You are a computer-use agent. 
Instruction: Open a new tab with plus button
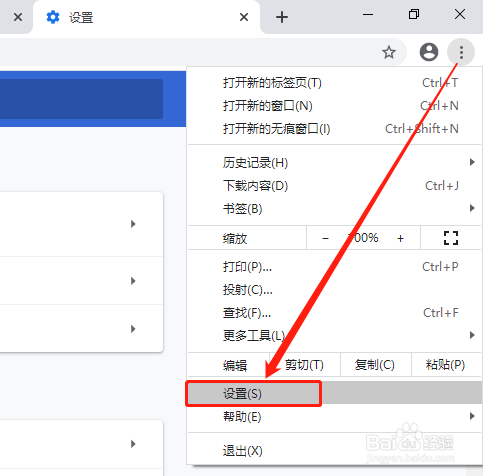point(282,17)
